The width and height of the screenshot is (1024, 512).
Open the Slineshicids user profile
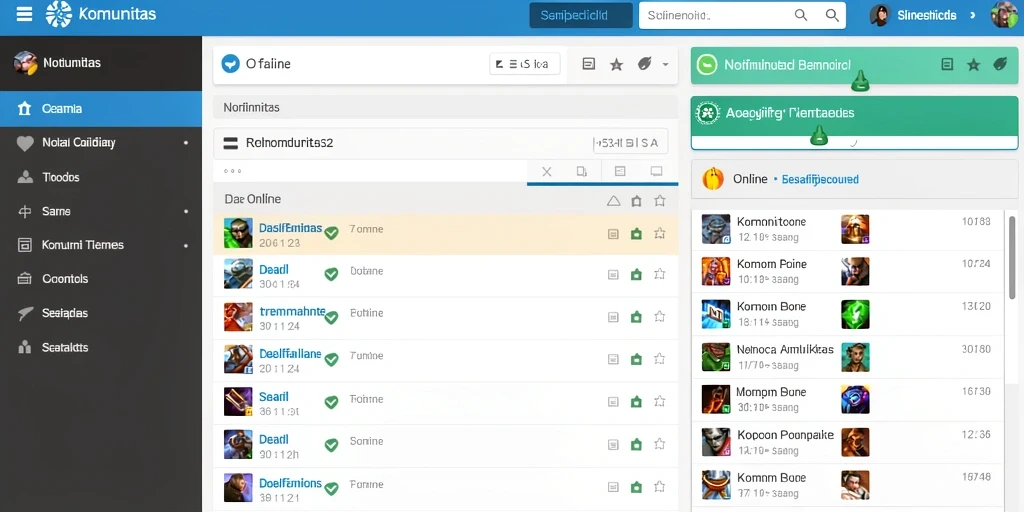[927, 15]
